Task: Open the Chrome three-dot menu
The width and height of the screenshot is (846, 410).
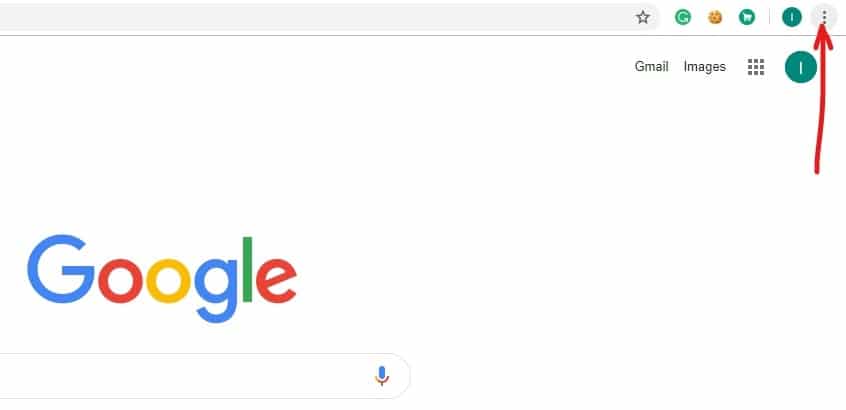Action: pyautogui.click(x=824, y=17)
